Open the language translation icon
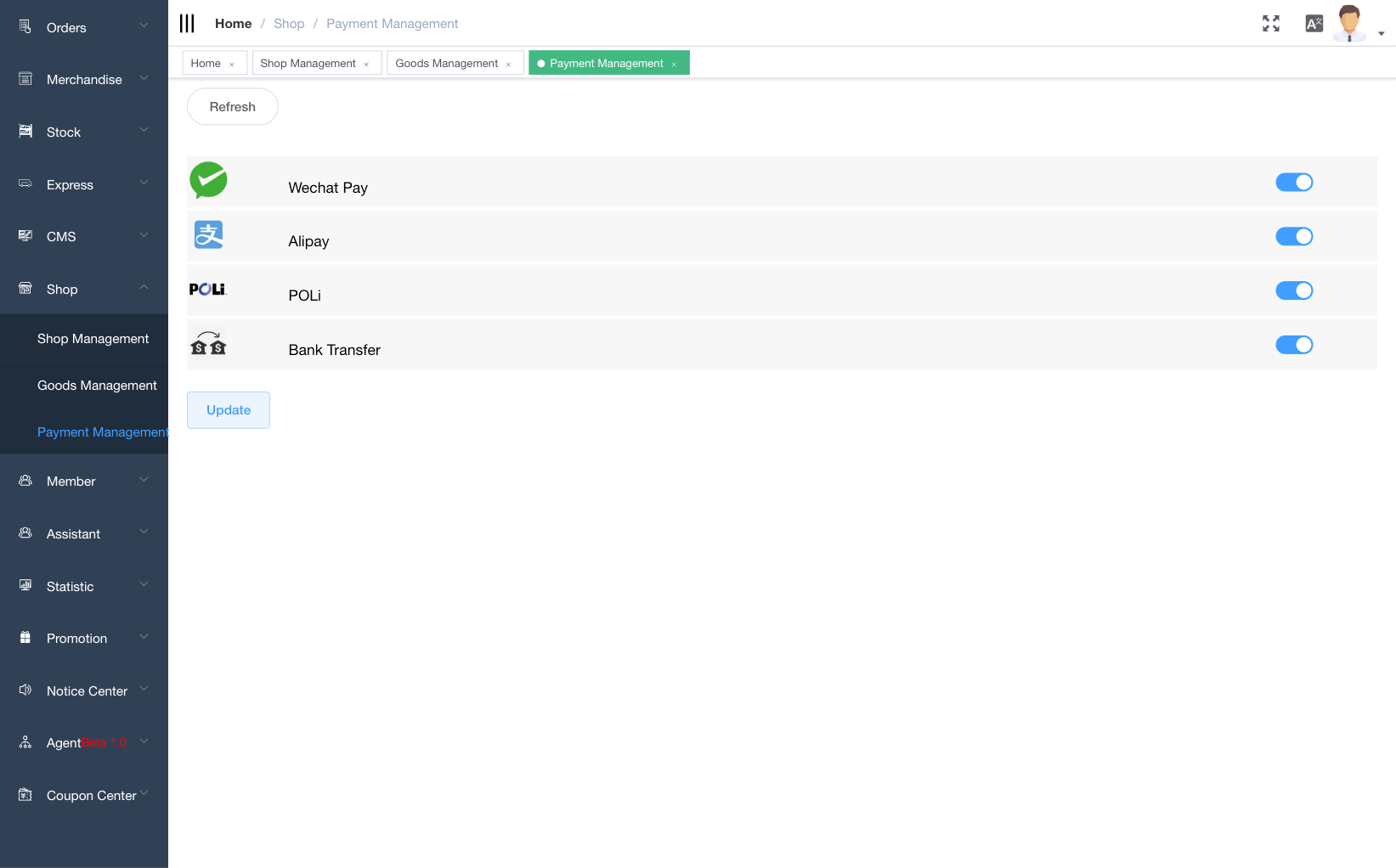 [x=1314, y=24]
